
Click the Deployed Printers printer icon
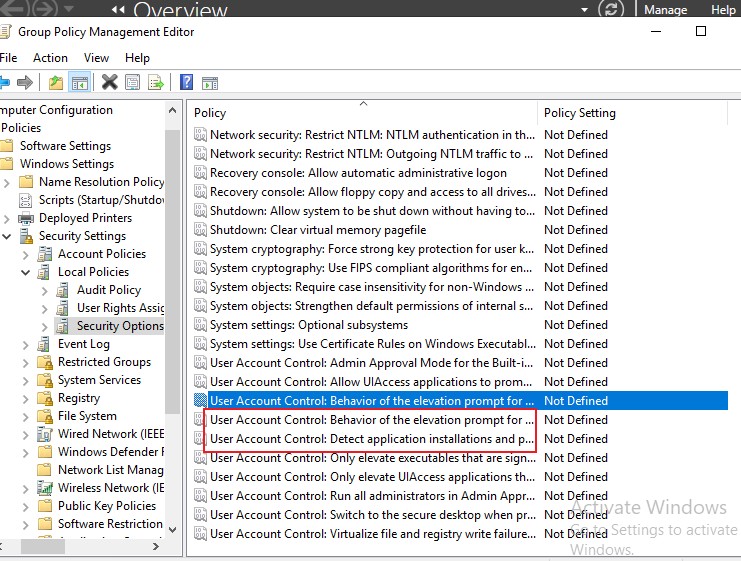click(26, 218)
